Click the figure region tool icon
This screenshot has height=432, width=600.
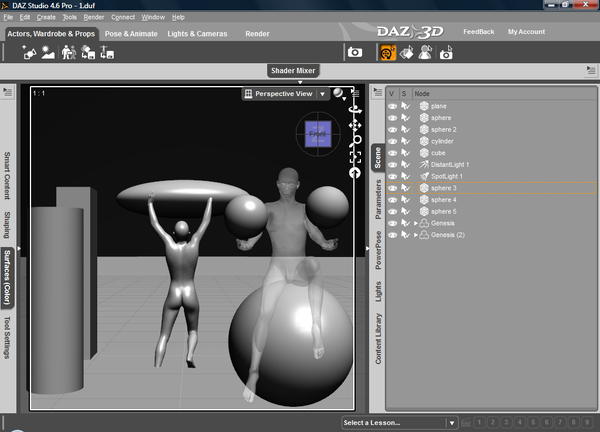(x=426, y=53)
